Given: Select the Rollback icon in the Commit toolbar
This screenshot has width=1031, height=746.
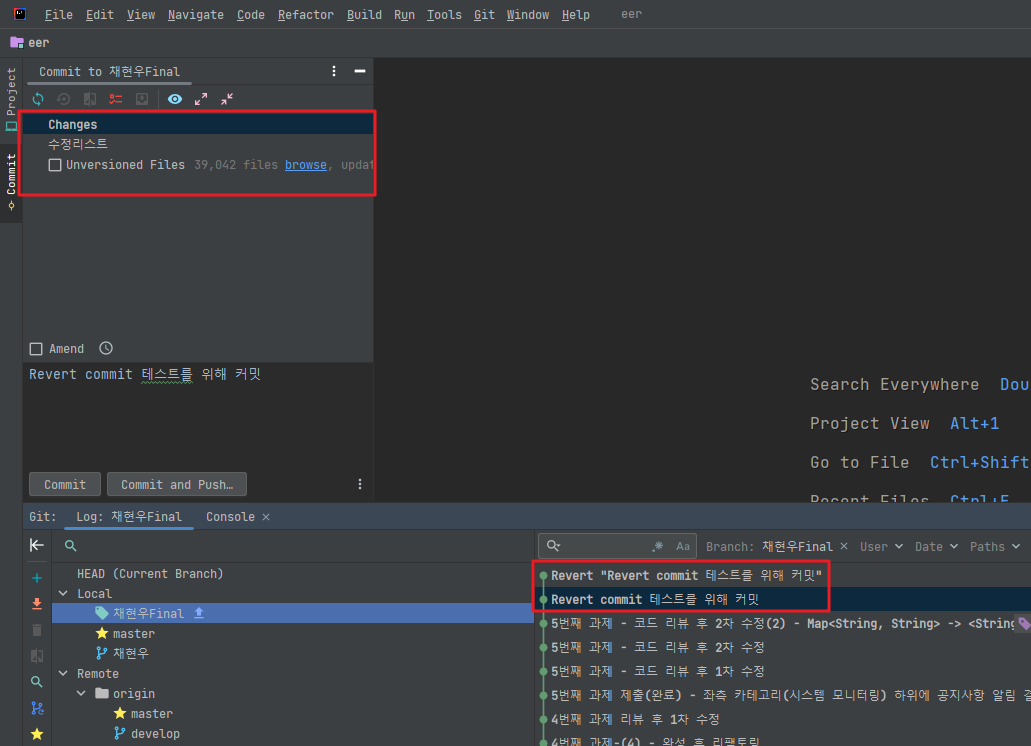Looking at the screenshot, I should (x=63, y=99).
